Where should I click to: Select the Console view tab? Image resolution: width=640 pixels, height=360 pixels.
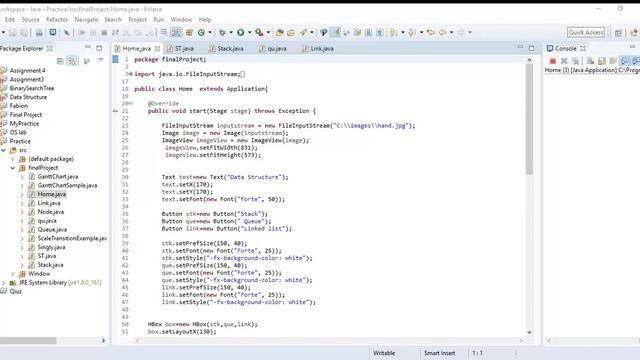566,49
